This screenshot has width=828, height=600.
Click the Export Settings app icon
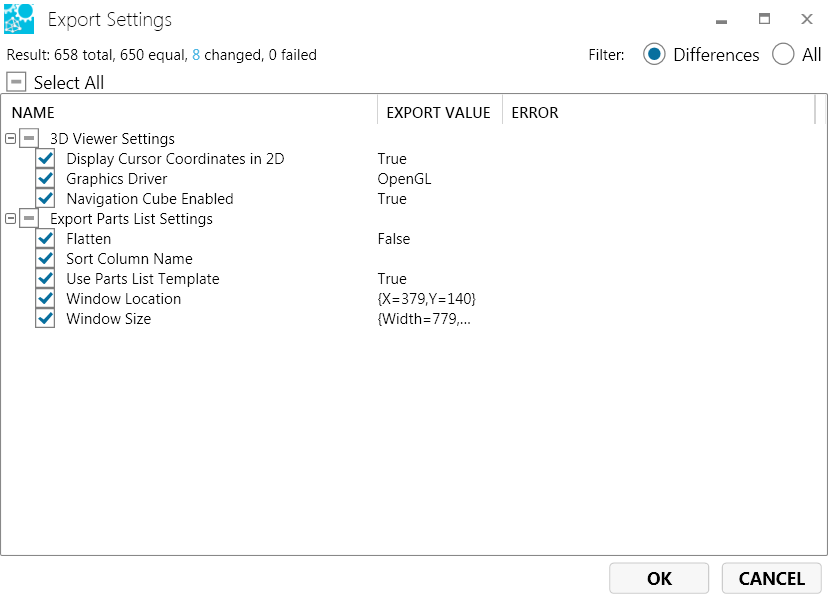tap(19, 20)
